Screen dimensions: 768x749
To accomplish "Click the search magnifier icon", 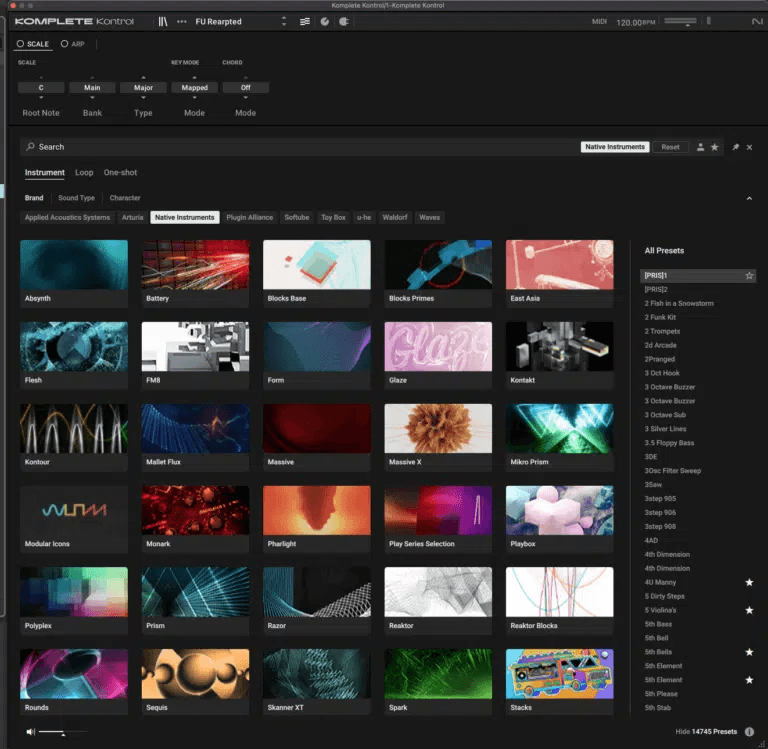I will 30,146.
